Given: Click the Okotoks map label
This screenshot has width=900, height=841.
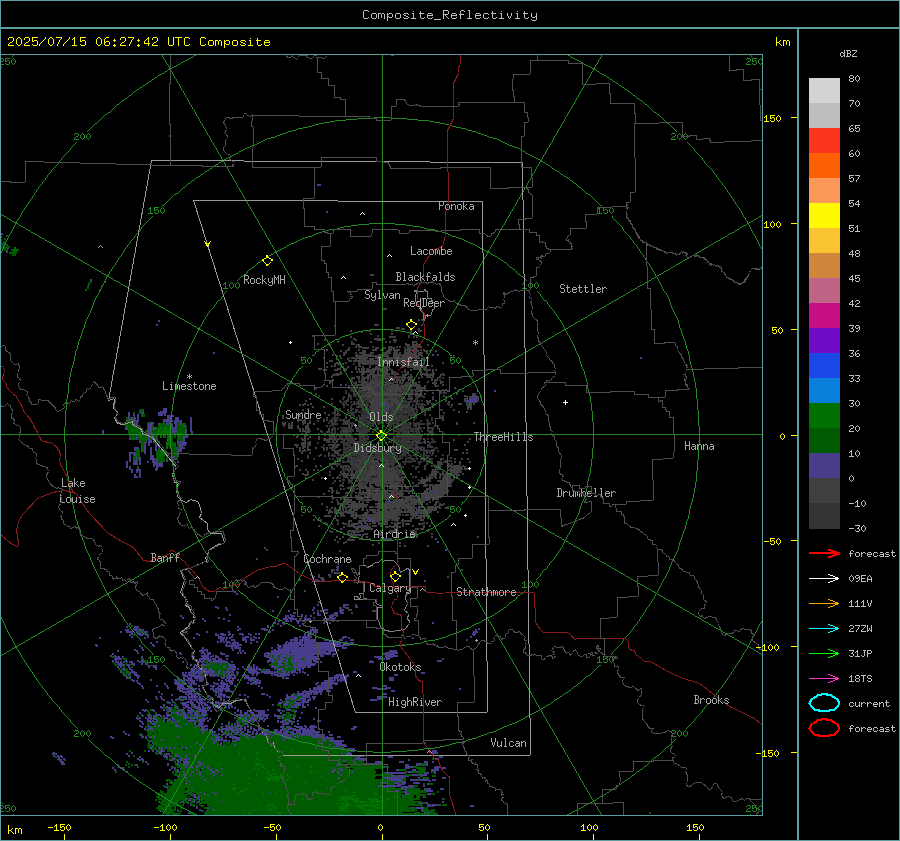Looking at the screenshot, I should point(400,667).
